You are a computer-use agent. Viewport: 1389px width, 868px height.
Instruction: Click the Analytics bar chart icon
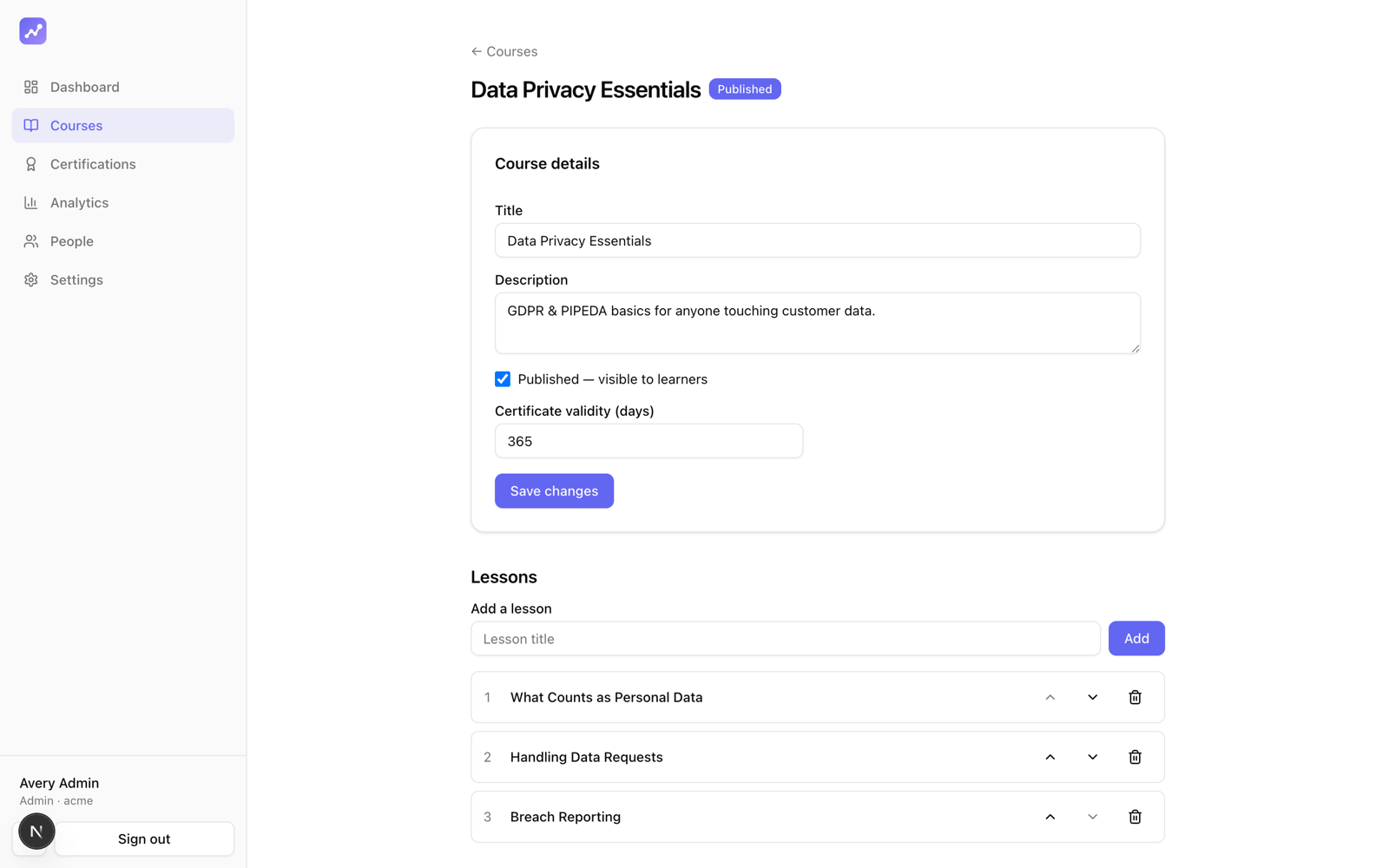(x=31, y=202)
